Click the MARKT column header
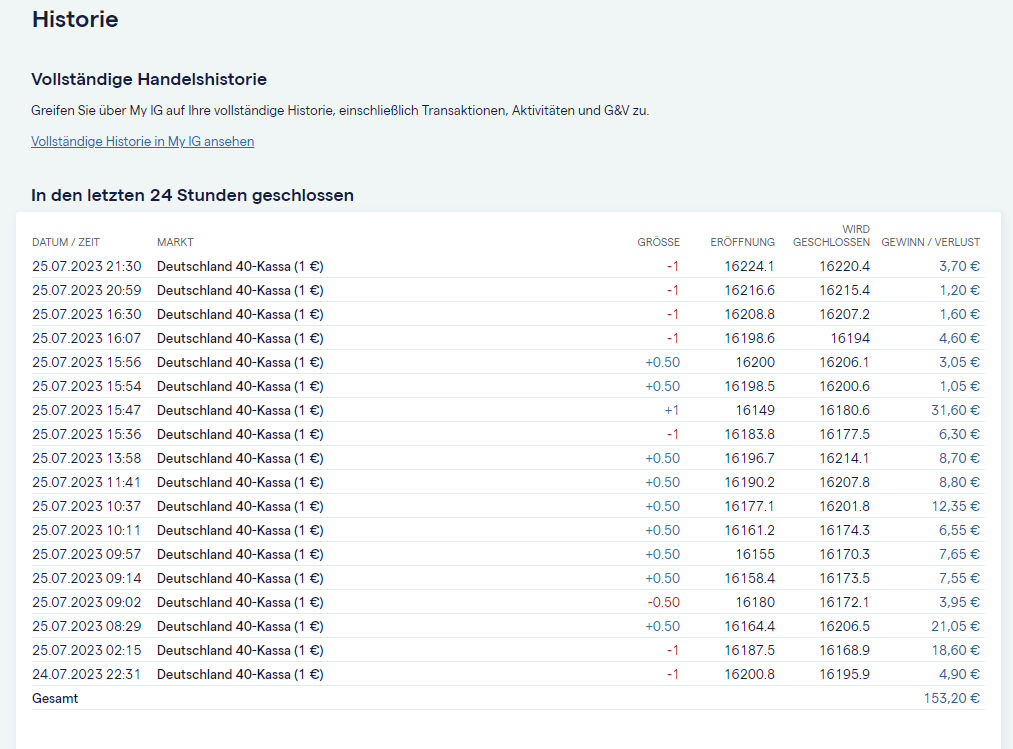 tap(175, 242)
